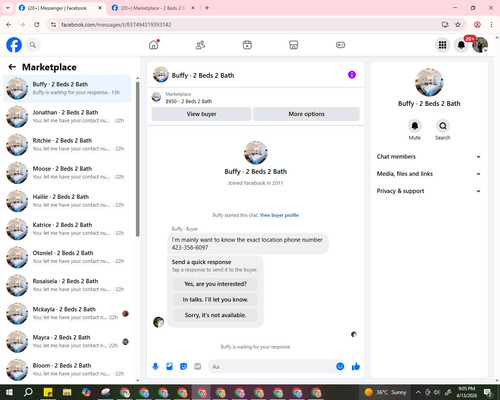Open the Facebook search magnifier
The height and width of the screenshot is (400, 500).
tap(33, 45)
